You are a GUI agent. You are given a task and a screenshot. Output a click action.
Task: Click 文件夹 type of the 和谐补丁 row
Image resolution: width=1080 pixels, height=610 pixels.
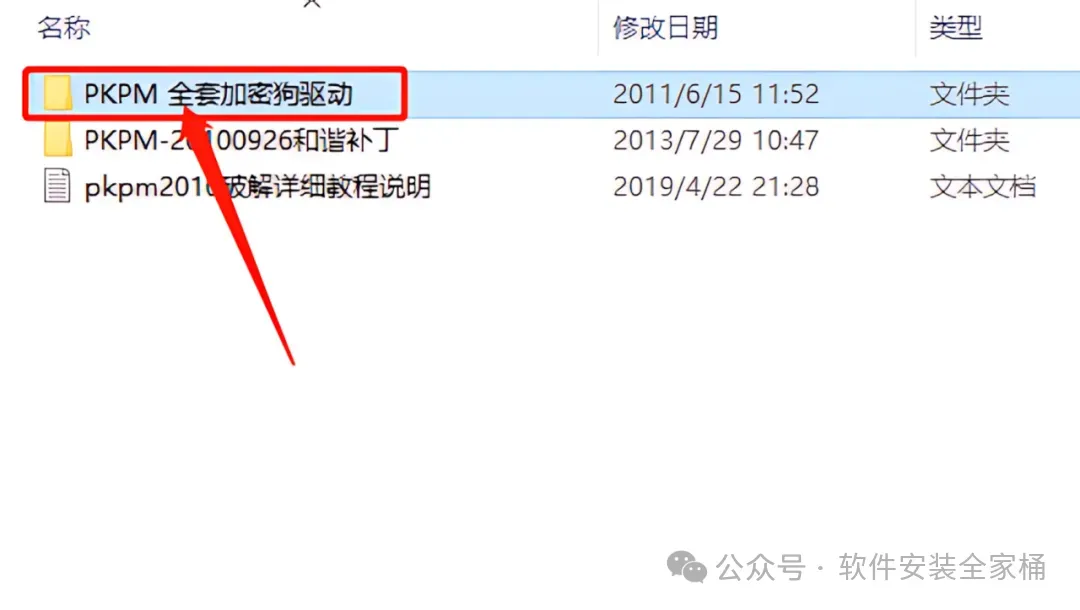coord(970,141)
